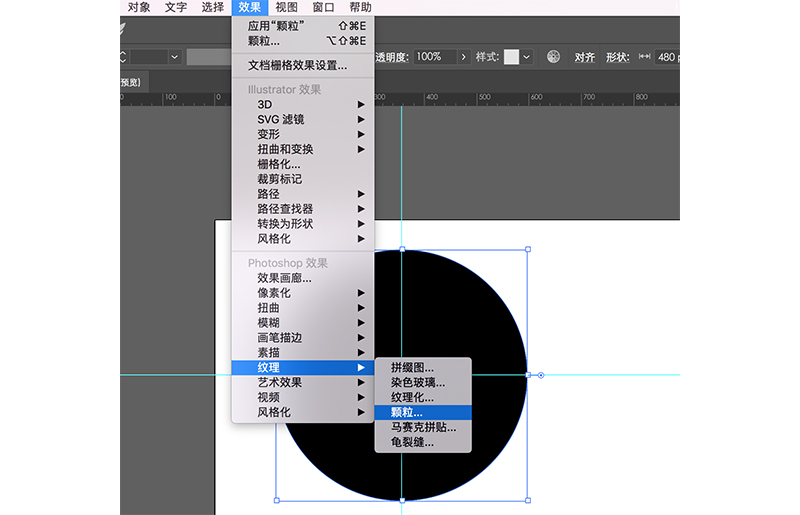The width and height of the screenshot is (800, 515).
Task: Open the 对象 menu in menu bar
Action: click(x=139, y=7)
